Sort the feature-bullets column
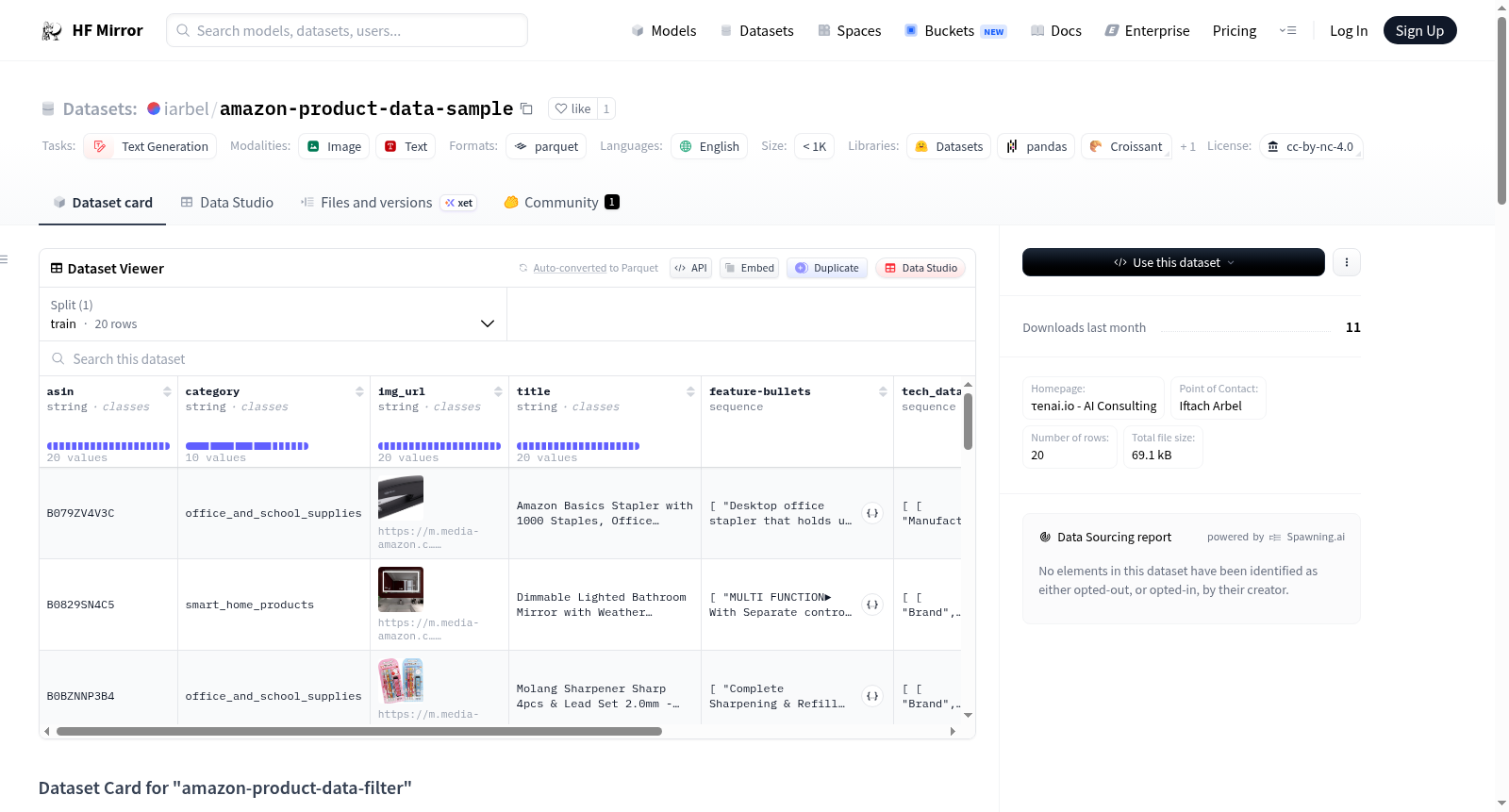 tap(883, 391)
